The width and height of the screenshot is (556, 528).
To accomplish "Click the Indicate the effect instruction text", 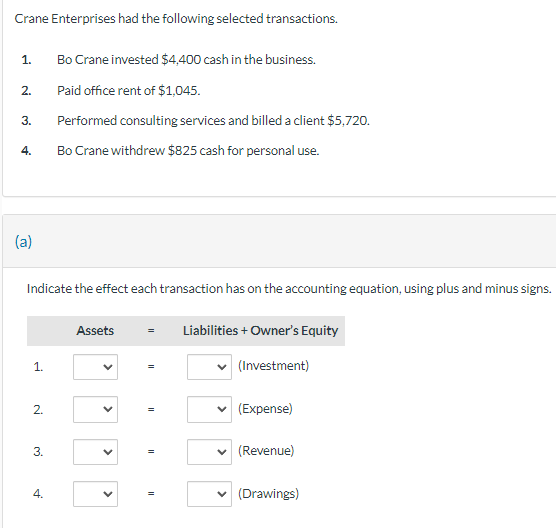I will click(x=289, y=289).
